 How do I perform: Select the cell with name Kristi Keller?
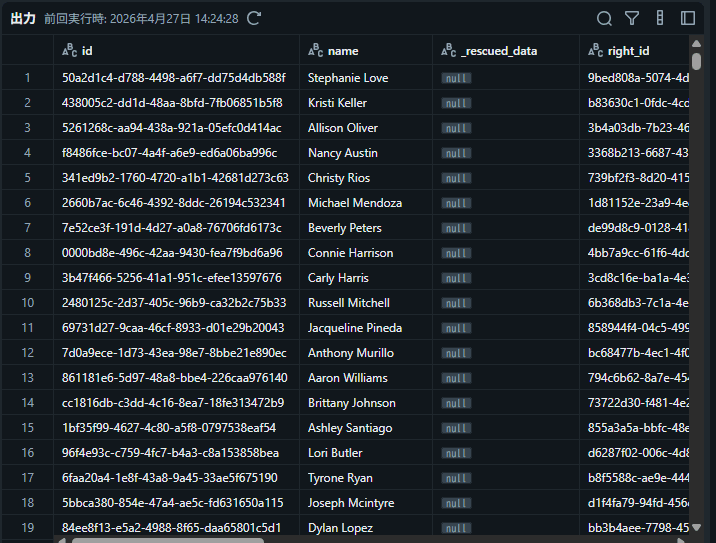(x=366, y=103)
